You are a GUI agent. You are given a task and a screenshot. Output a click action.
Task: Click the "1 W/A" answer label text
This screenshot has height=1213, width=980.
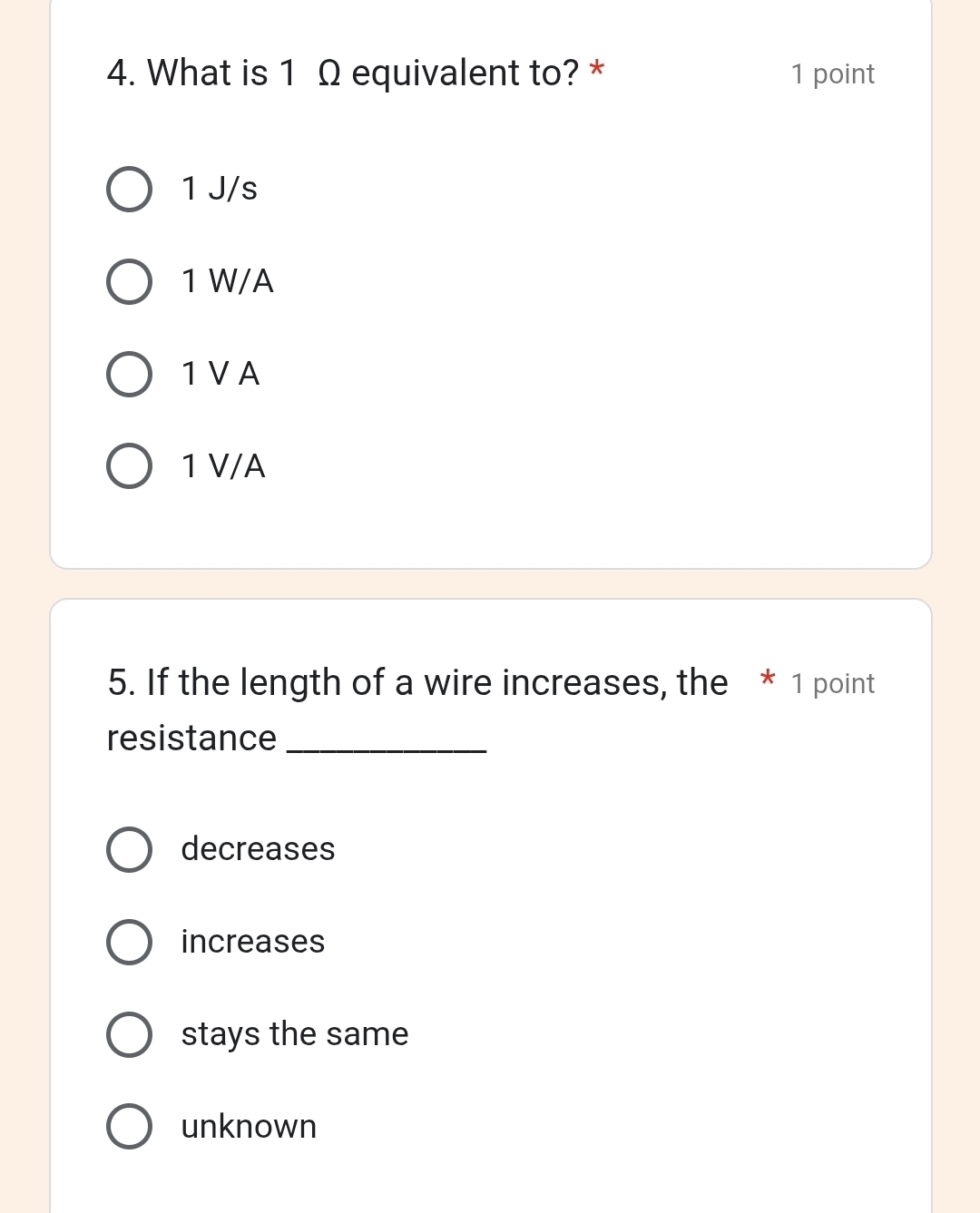point(227,282)
